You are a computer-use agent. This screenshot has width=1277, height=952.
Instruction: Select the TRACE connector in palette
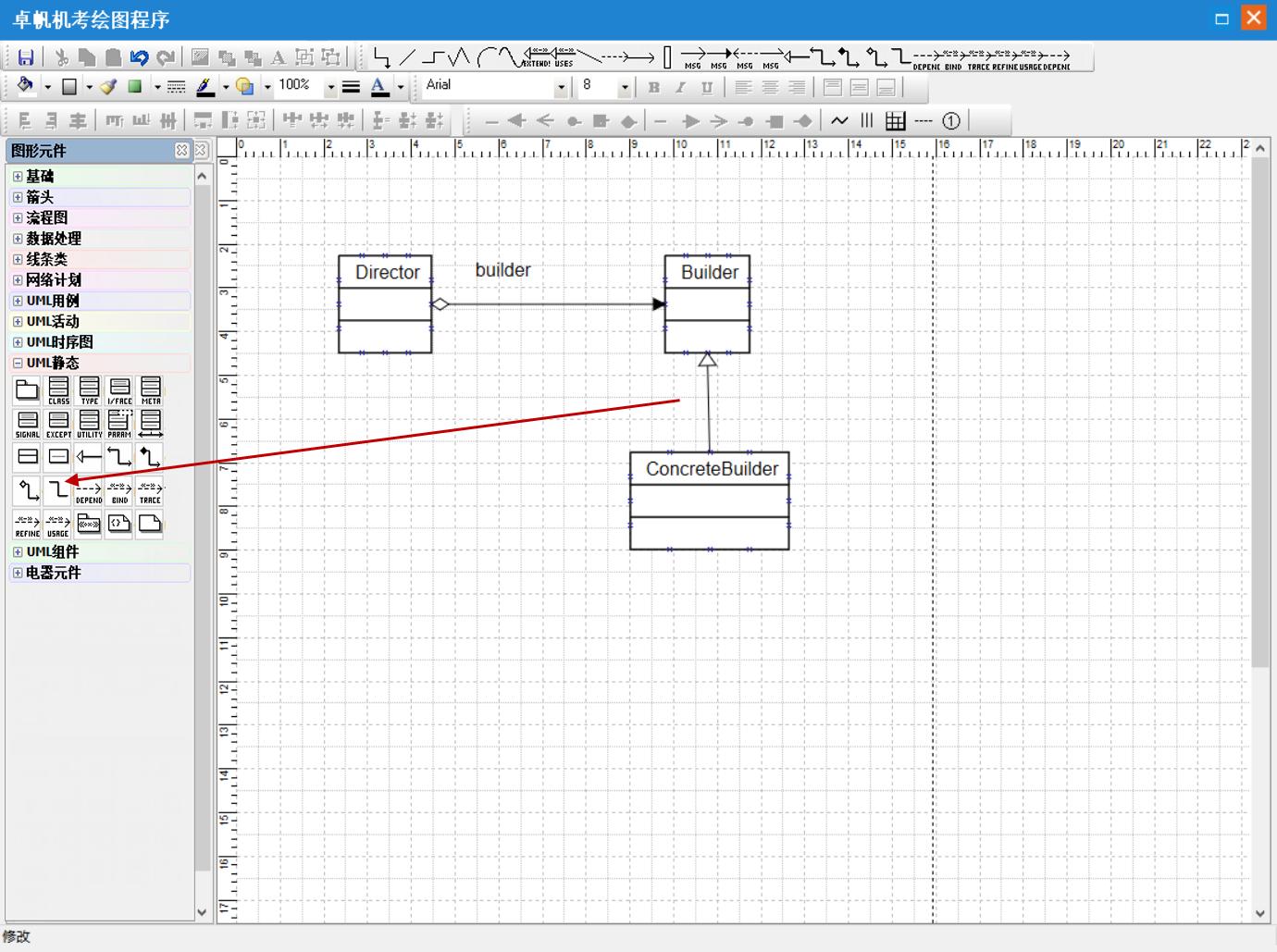(150, 490)
